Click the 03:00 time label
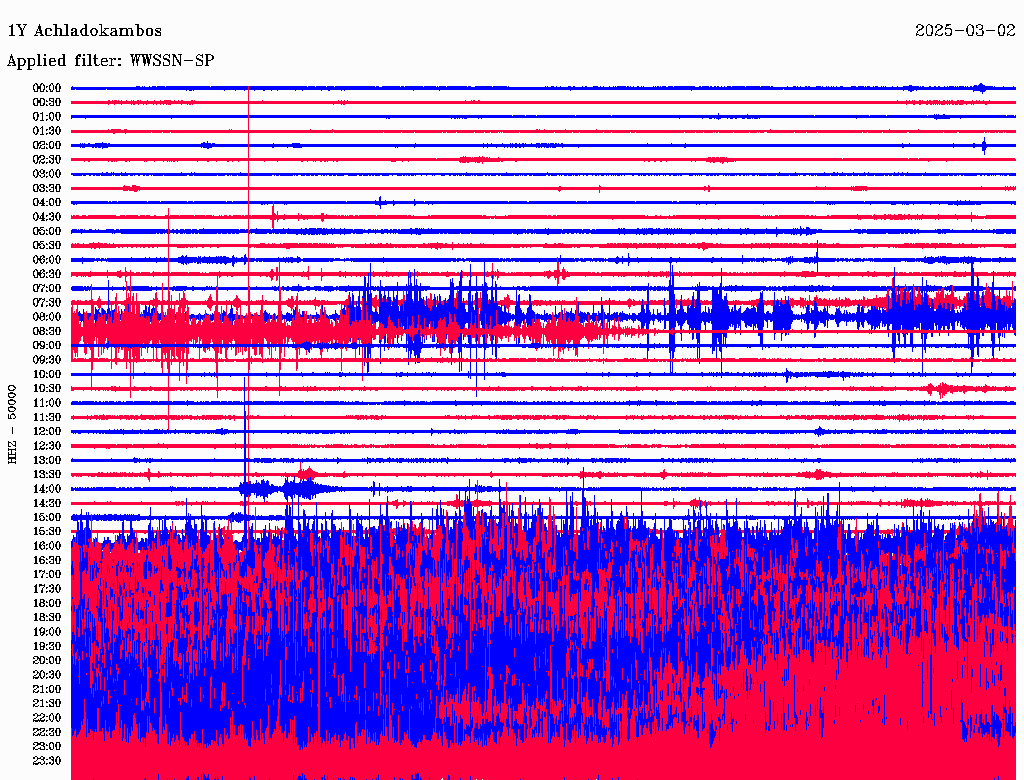1024x780 pixels. 47,174
